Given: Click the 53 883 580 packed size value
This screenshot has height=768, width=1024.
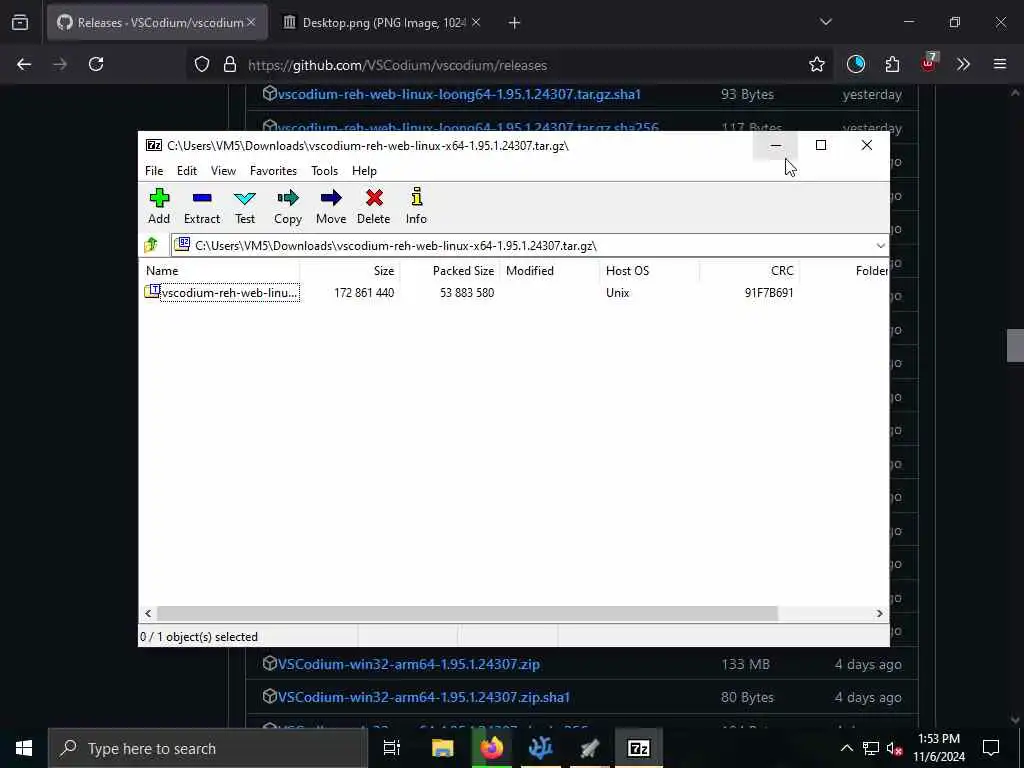Looking at the screenshot, I should coord(466,293).
